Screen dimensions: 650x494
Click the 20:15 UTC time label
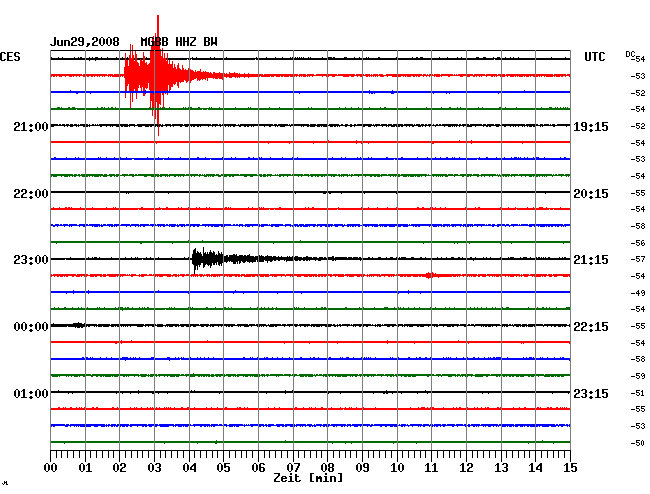point(591,194)
